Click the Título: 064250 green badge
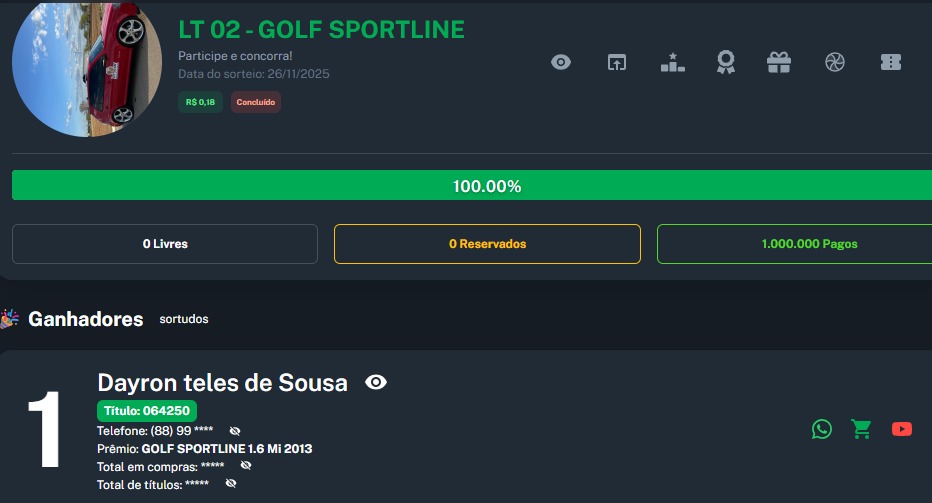The height and width of the screenshot is (503, 932). pos(147,411)
